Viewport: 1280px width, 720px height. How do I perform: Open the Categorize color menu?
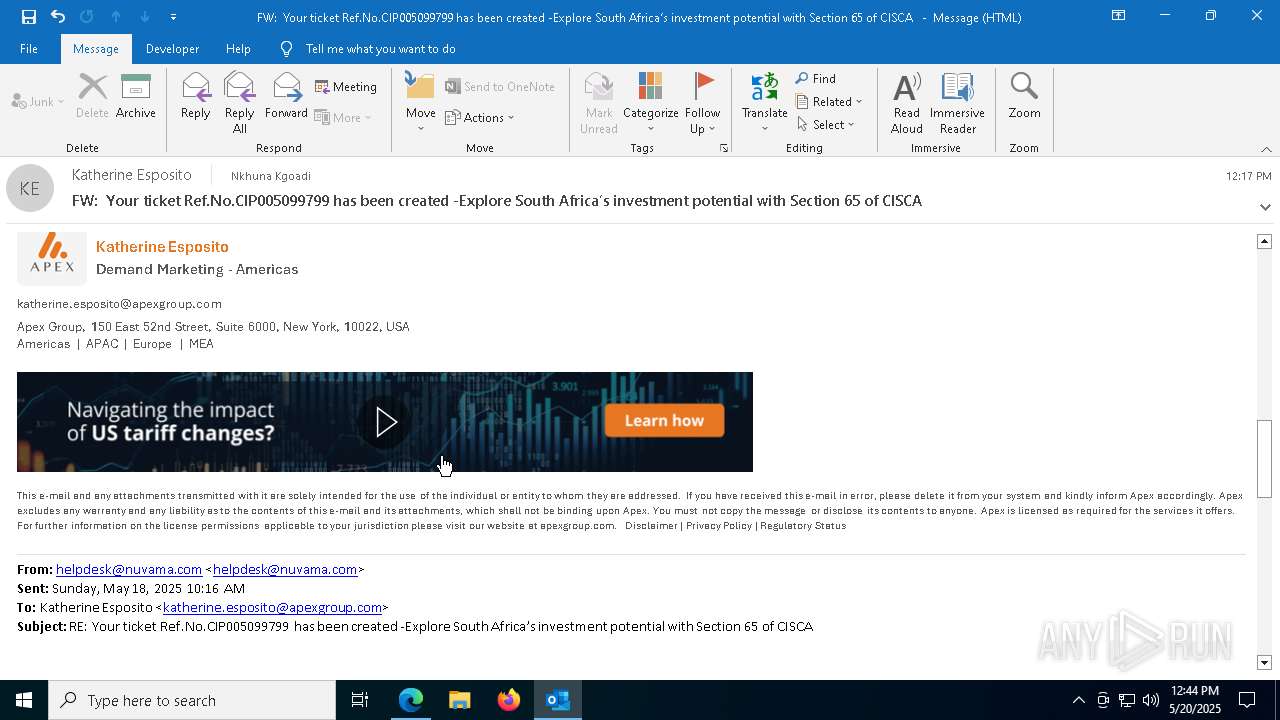(651, 103)
